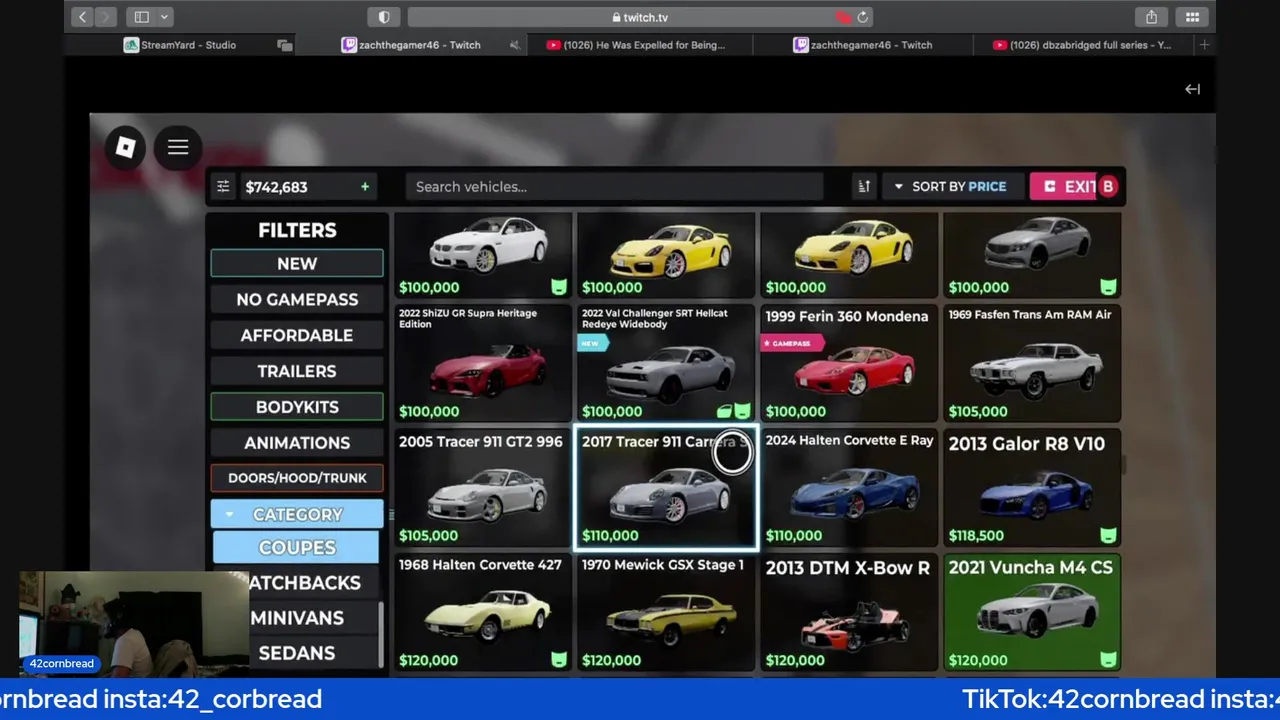Show the Safari tab overview
Image resolution: width=1280 pixels, height=720 pixels.
pos(1192,17)
